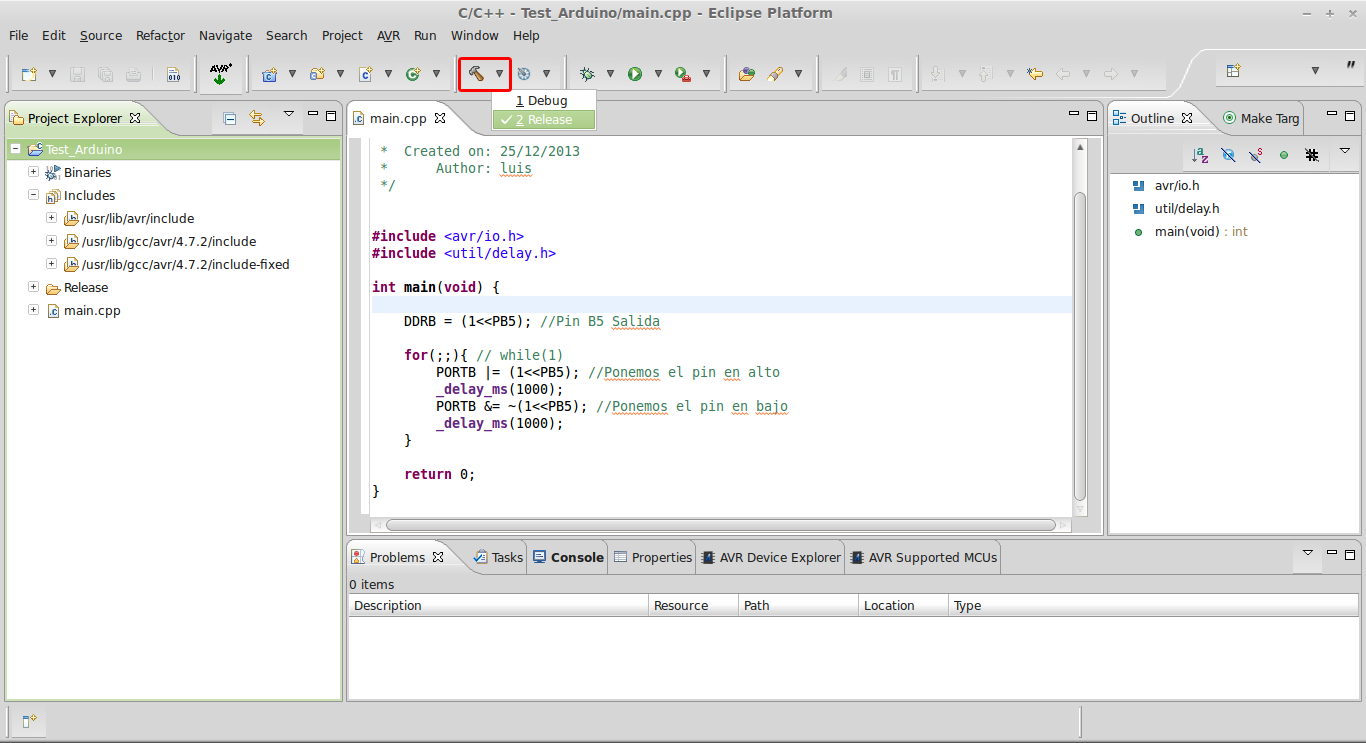This screenshot has height=743, width=1366.
Task: Upload project with the AVR icon
Action: 221,74
